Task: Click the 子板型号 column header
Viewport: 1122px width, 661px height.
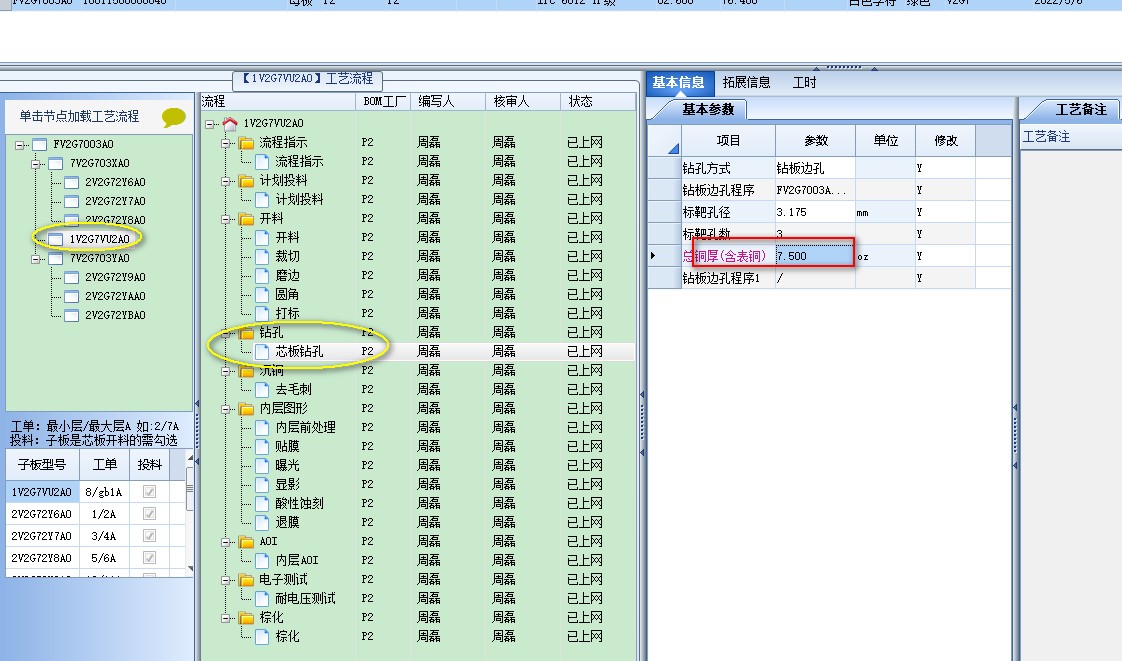Action: coord(42,464)
